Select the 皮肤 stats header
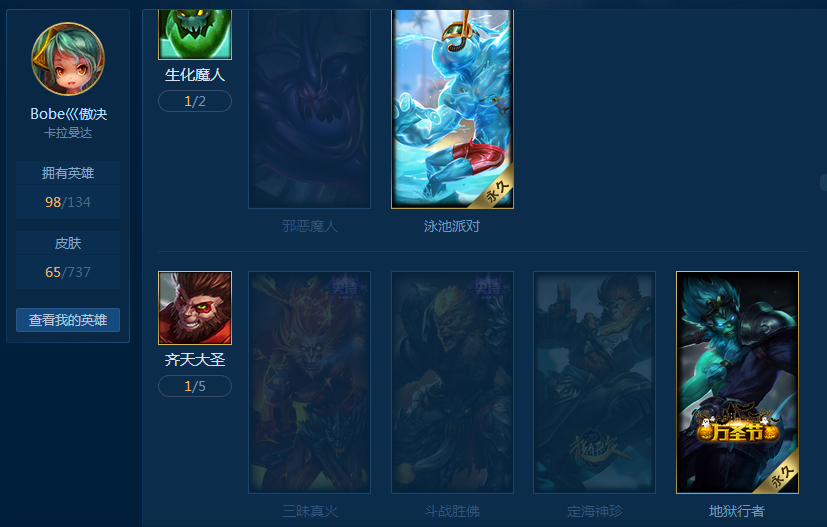 pyautogui.click(x=68, y=243)
